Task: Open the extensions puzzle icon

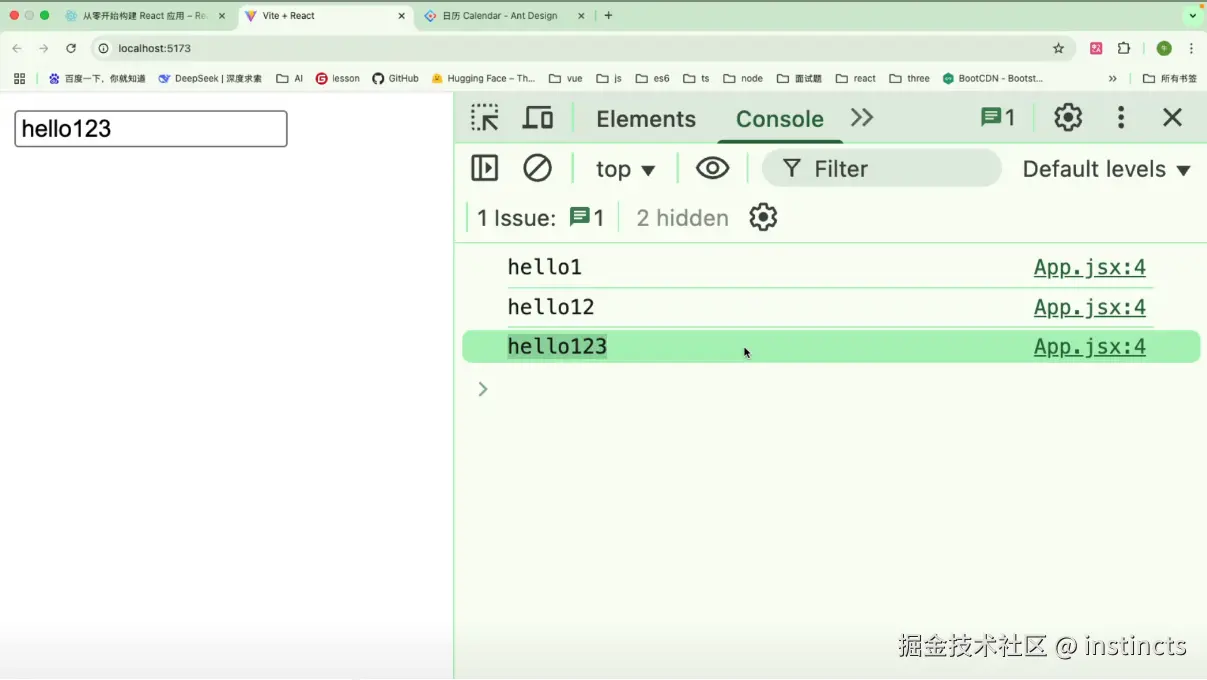Action: [x=1124, y=48]
